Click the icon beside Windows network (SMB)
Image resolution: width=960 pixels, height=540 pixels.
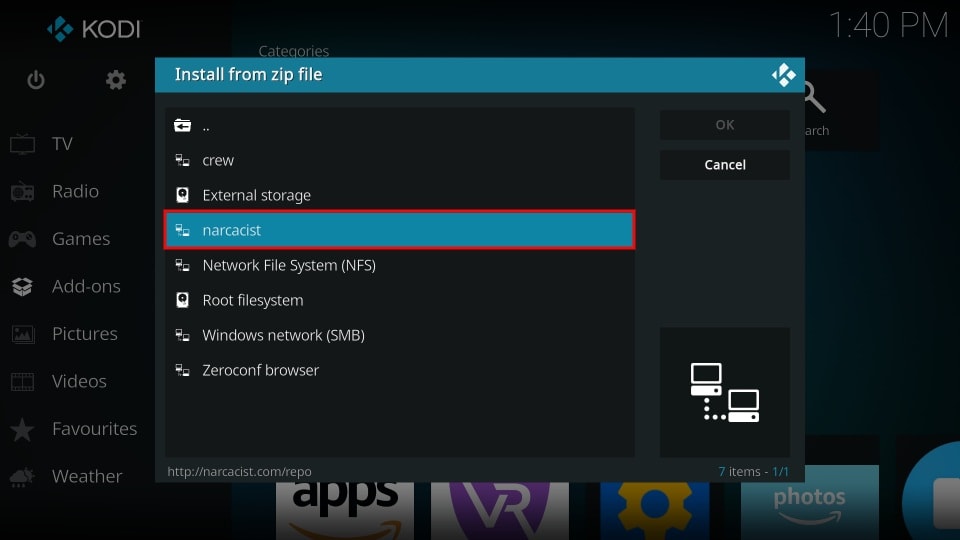[x=182, y=335]
